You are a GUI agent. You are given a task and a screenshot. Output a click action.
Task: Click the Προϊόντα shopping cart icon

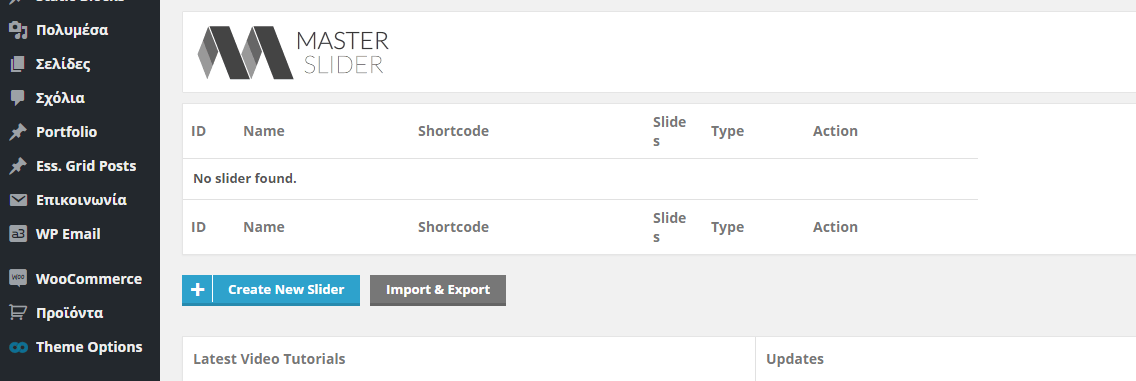18,313
